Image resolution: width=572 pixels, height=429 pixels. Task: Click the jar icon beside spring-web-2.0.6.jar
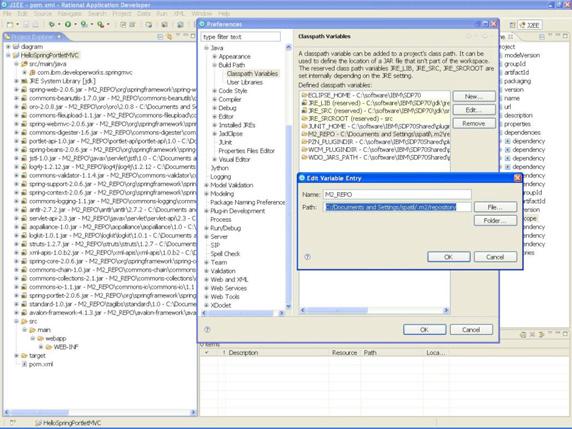coord(24,89)
